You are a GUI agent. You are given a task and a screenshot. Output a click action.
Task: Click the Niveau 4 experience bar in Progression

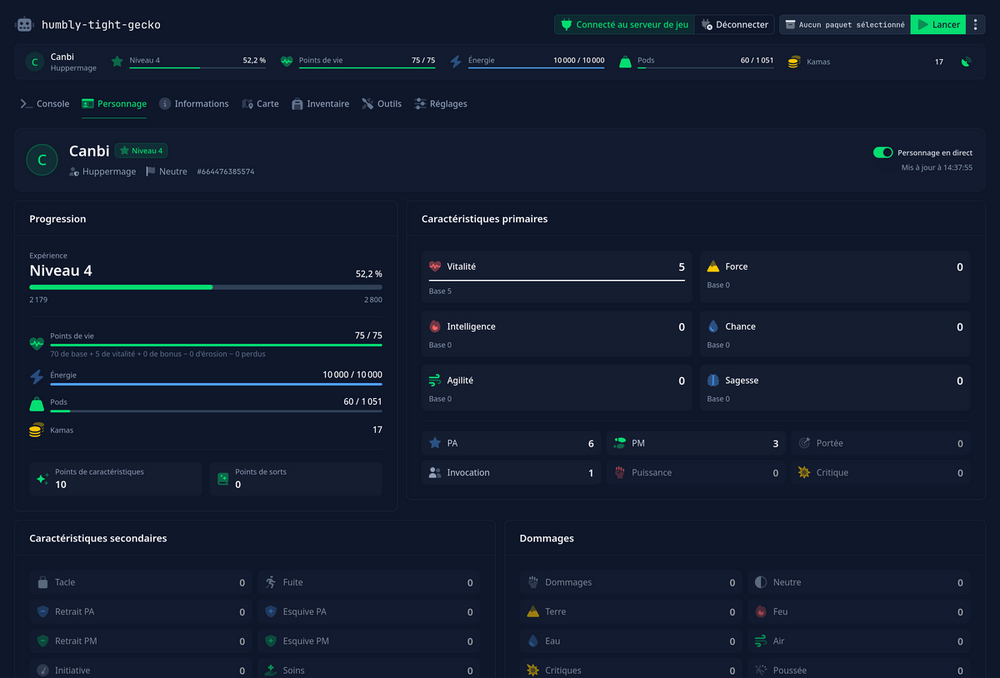point(206,287)
